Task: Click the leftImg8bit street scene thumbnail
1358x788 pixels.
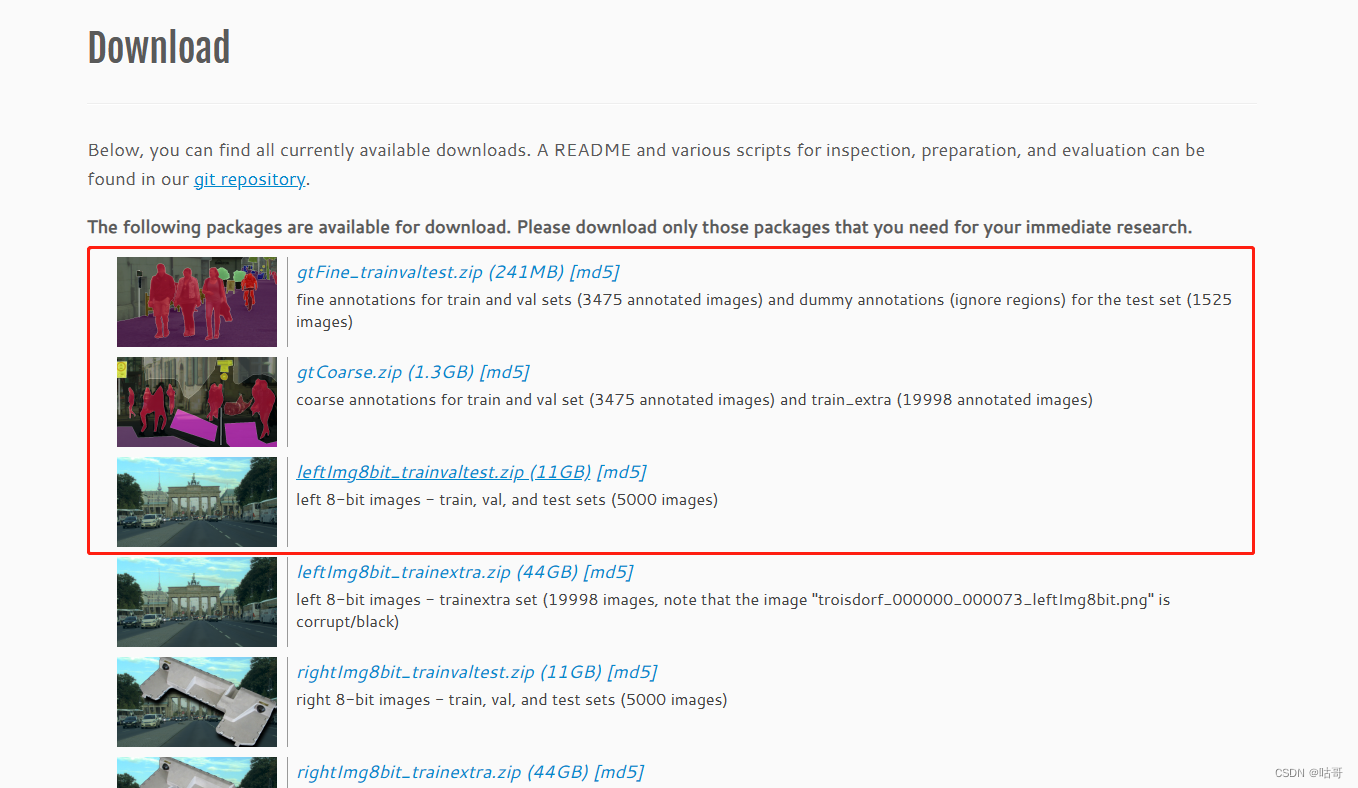Action: 196,502
